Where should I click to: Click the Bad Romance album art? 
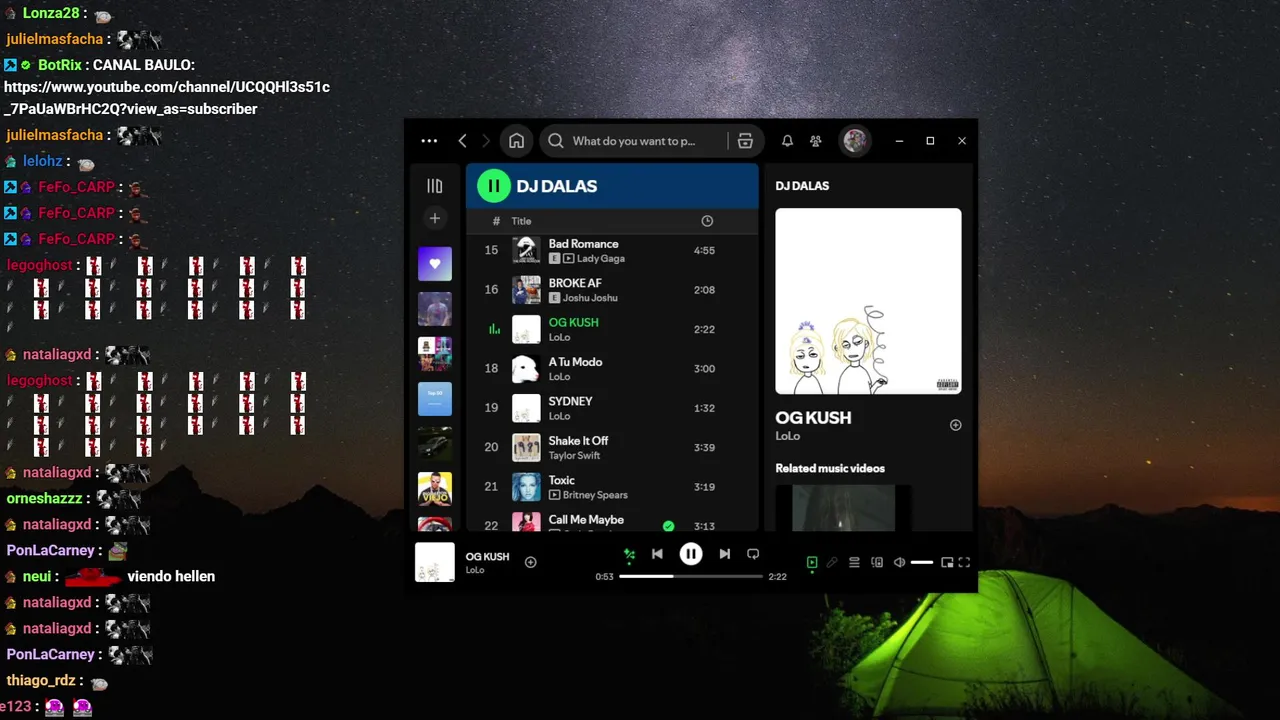tap(526, 250)
